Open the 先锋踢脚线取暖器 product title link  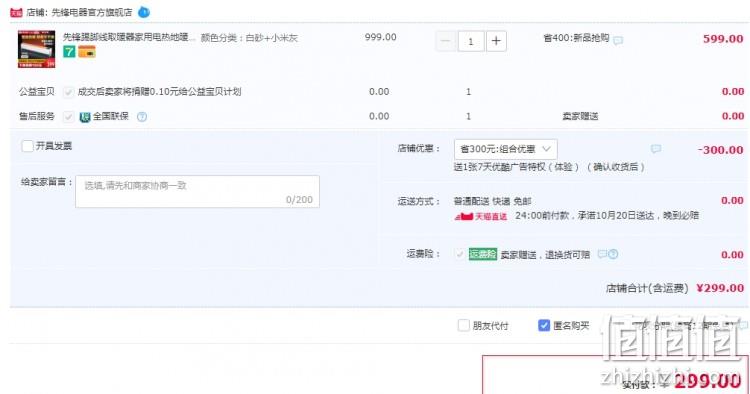(x=129, y=37)
